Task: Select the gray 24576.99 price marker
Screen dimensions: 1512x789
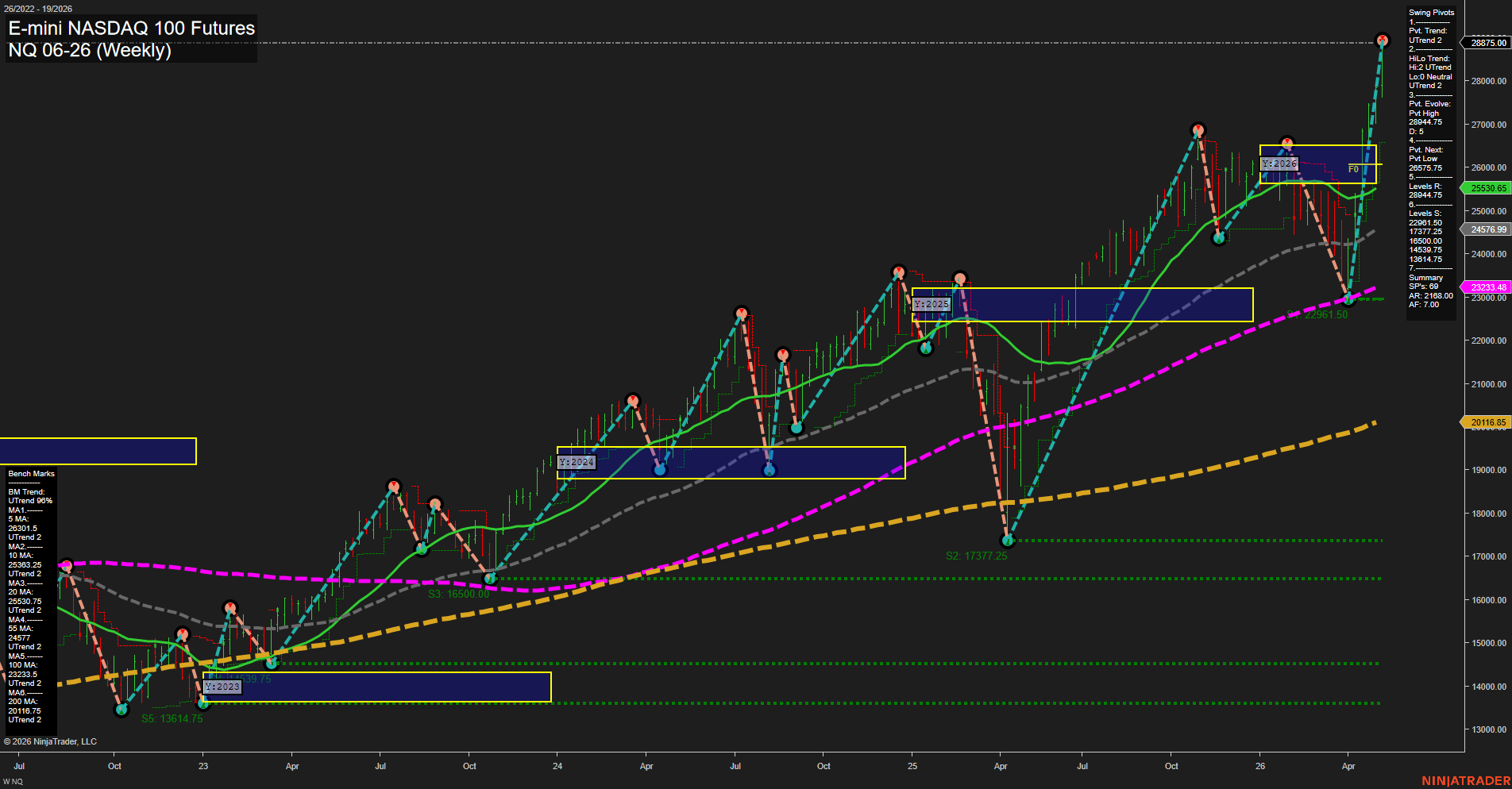Action: tap(1487, 229)
